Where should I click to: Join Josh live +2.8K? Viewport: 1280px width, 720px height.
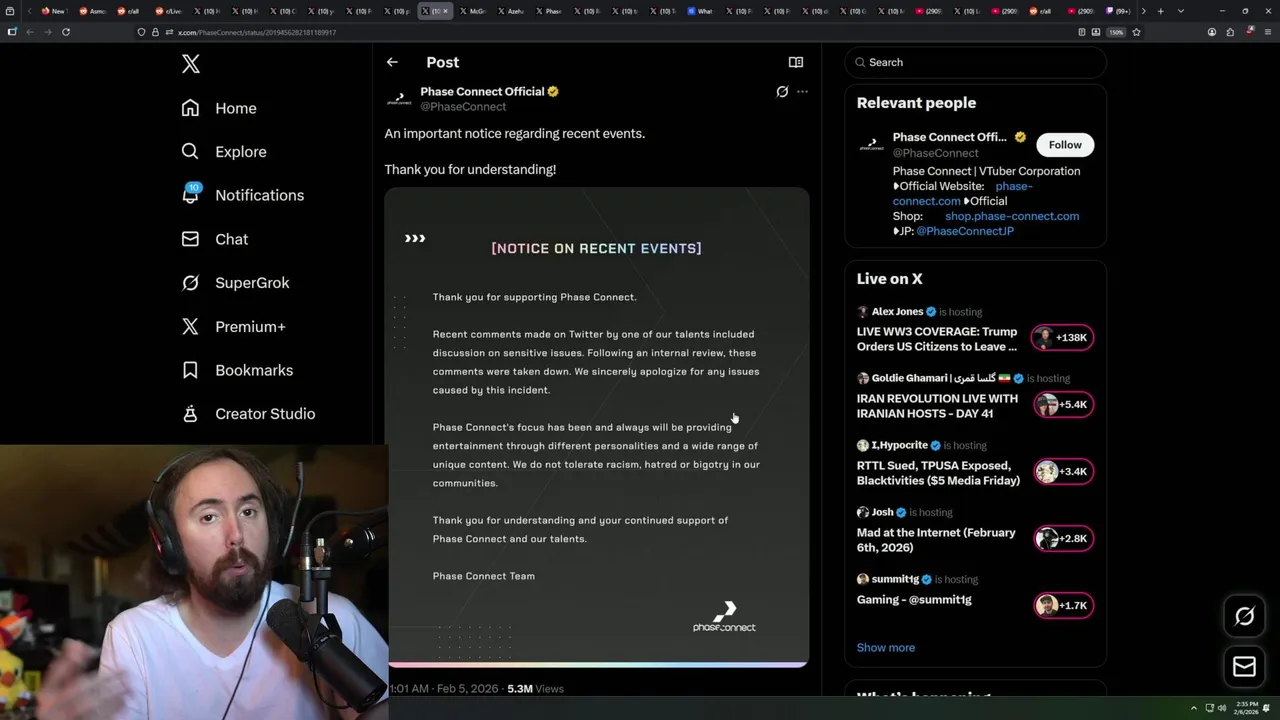tap(1063, 539)
